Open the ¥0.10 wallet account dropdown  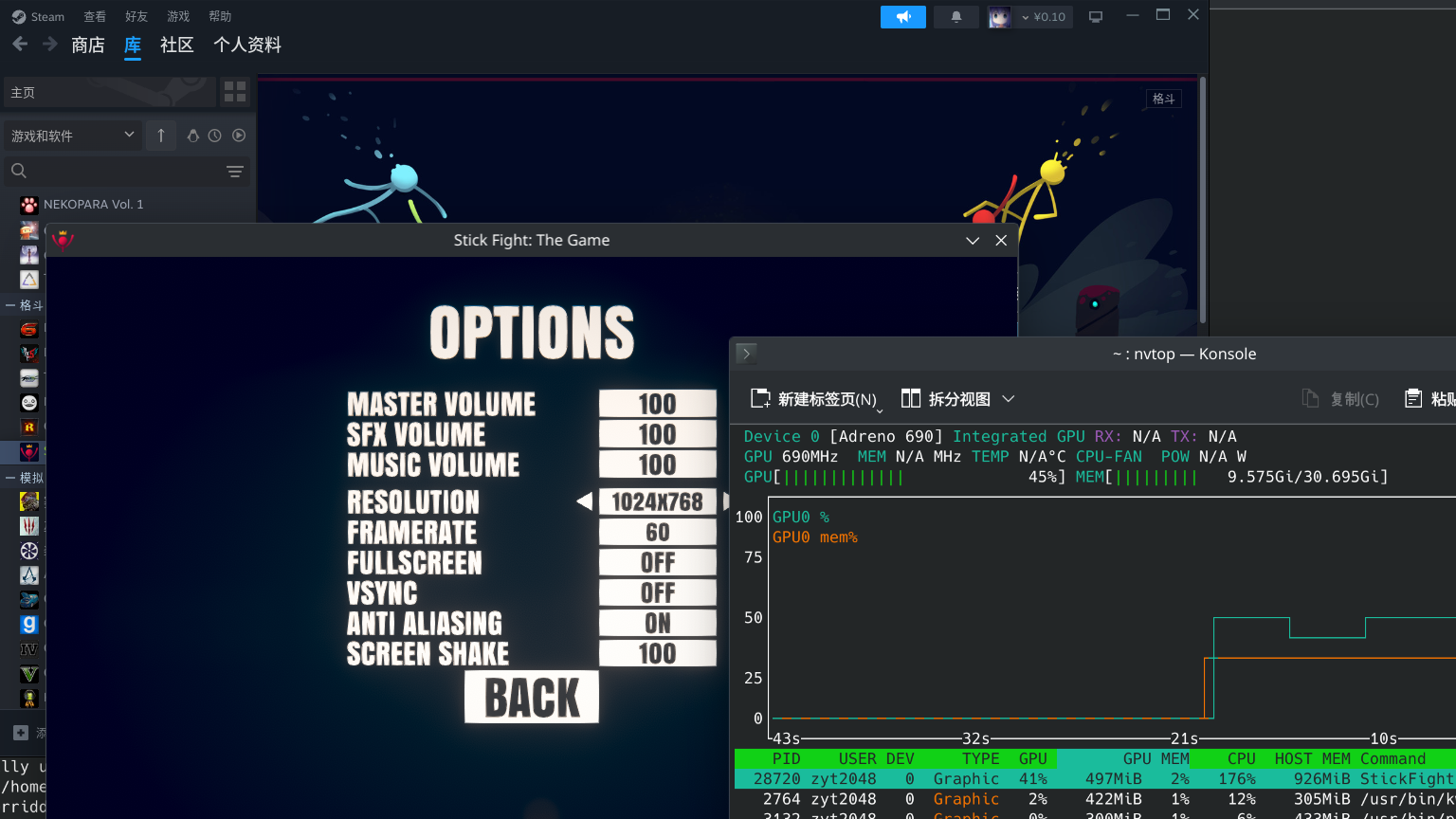[1043, 17]
